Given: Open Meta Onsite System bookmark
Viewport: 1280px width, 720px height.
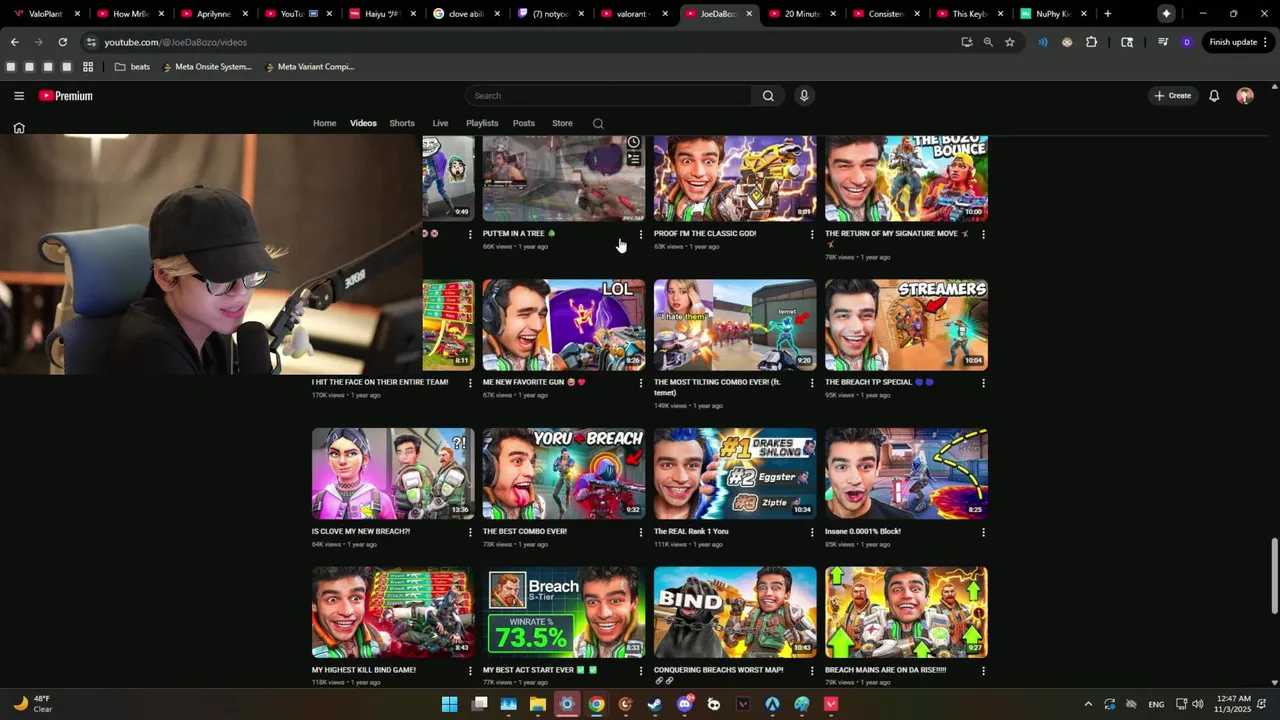Looking at the screenshot, I should pos(207,67).
